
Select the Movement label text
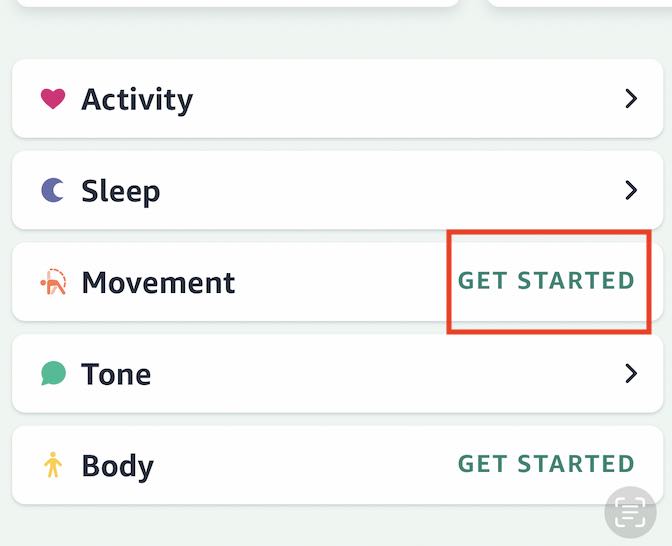point(158,282)
